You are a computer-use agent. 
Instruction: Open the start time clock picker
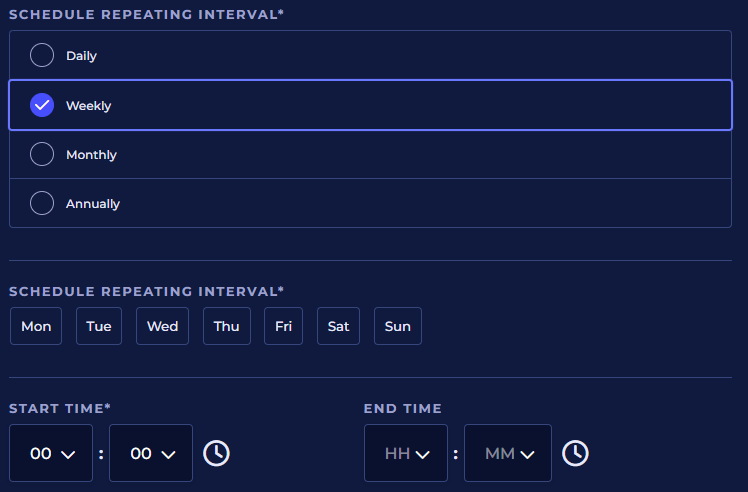pyautogui.click(x=216, y=453)
